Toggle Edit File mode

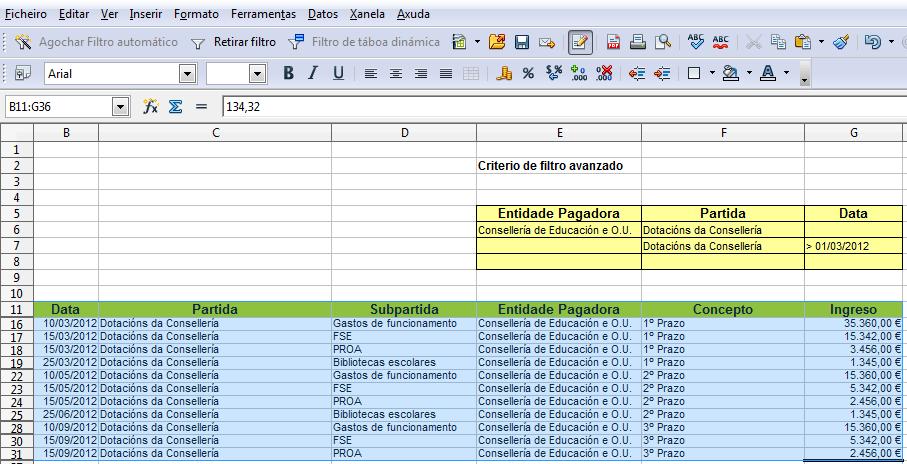[580, 42]
